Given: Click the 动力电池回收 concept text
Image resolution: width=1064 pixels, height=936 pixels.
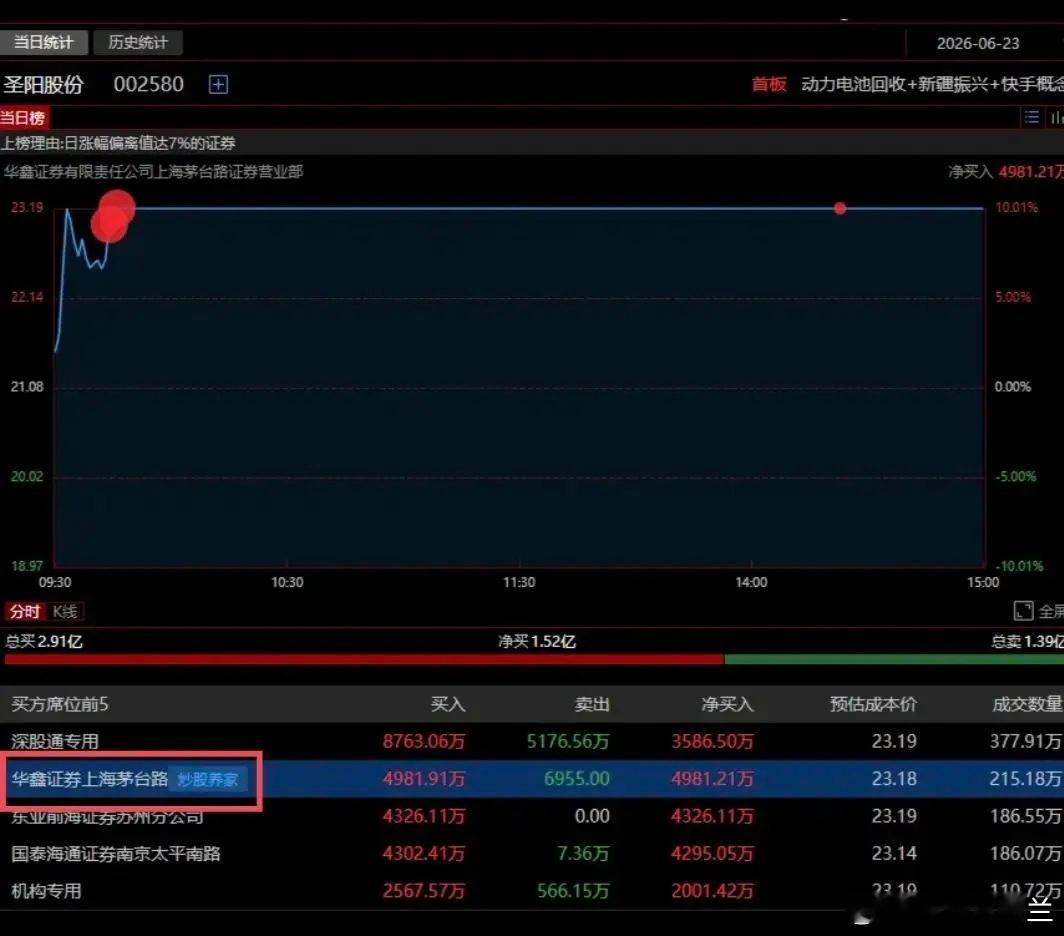Looking at the screenshot, I should coord(854,84).
